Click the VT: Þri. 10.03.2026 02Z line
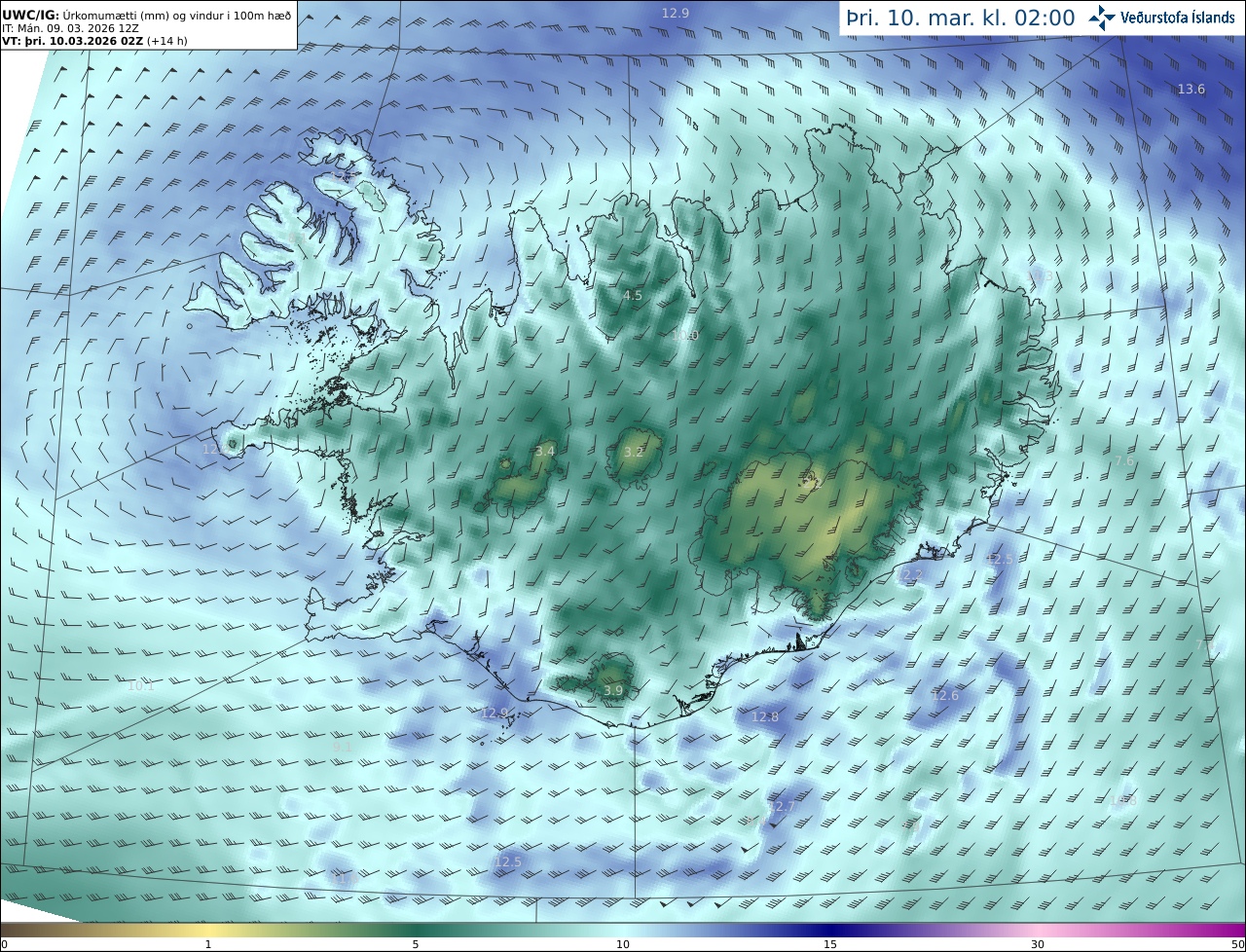Screen dimensions: 1246x952 (x=94, y=41)
